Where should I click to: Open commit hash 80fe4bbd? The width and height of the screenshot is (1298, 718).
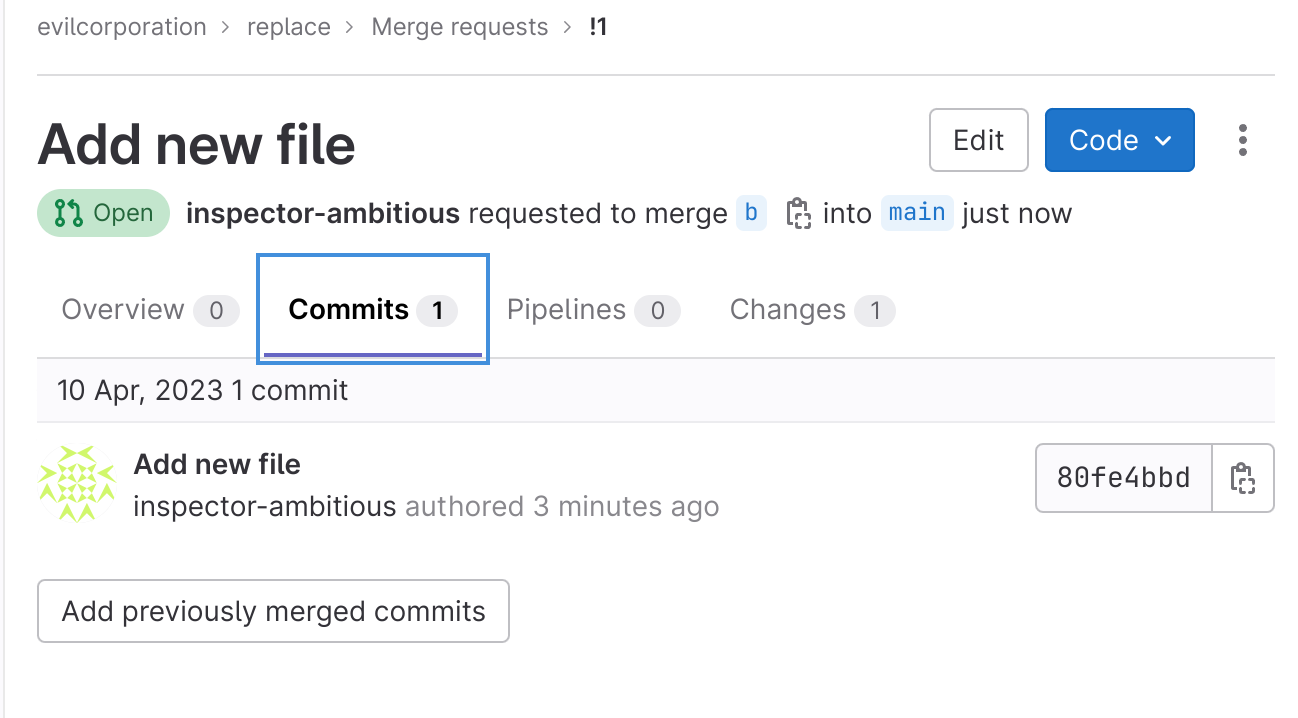[x=1123, y=478]
